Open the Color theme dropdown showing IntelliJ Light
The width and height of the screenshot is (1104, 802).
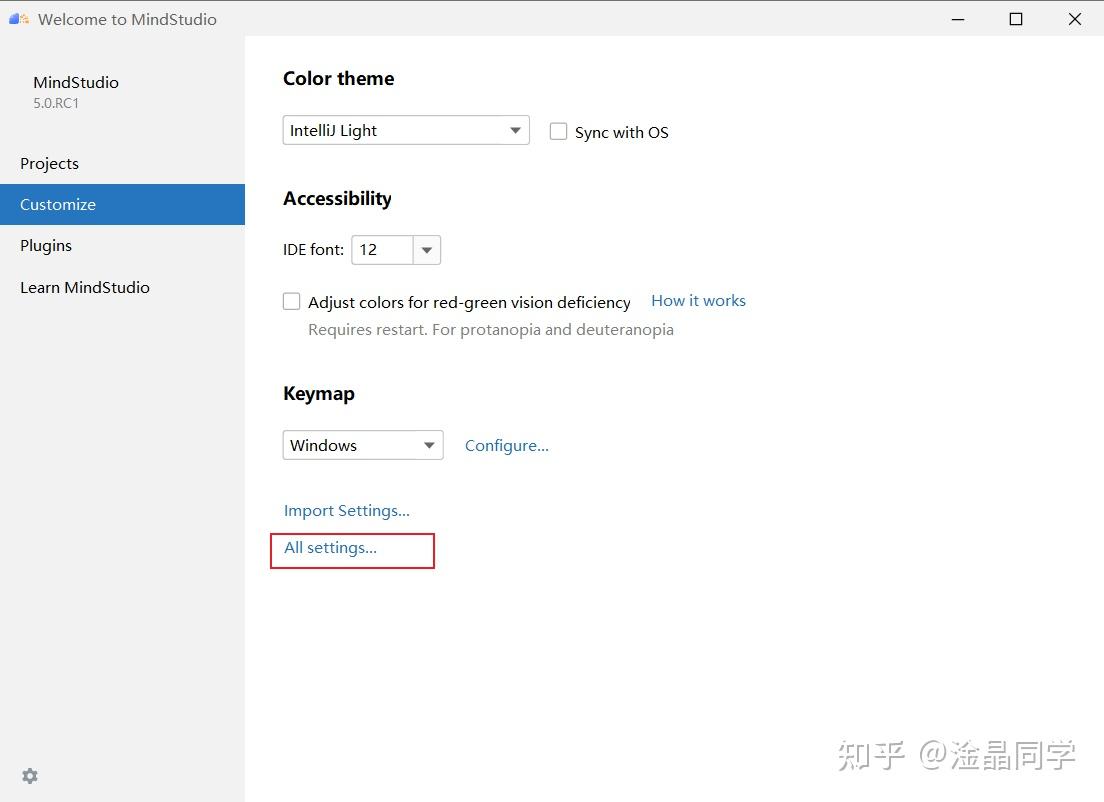[x=405, y=130]
